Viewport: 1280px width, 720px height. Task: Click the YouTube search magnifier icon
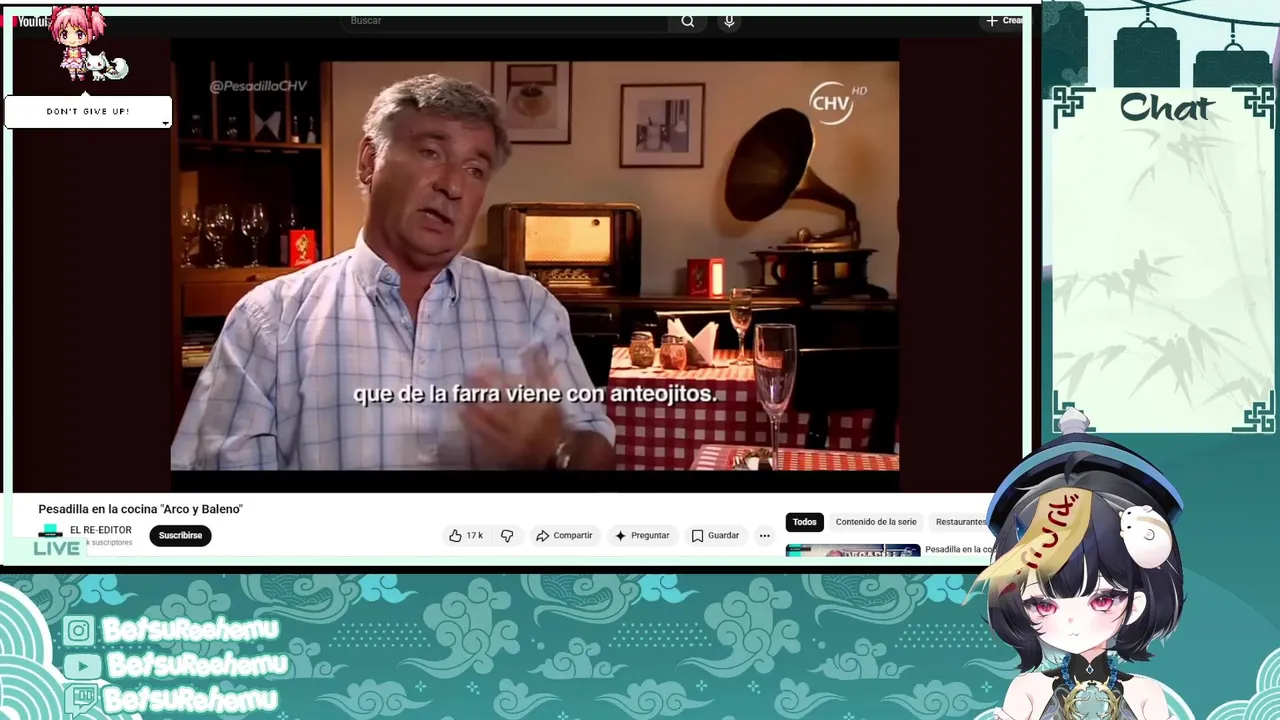(687, 21)
